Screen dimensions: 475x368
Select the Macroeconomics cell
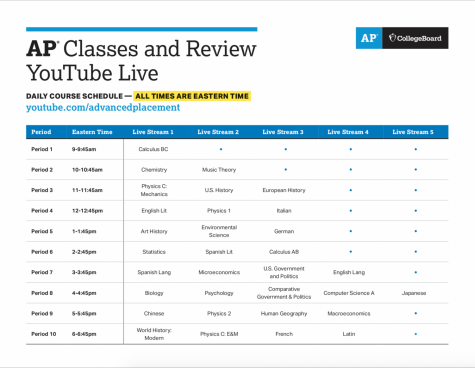point(349,313)
